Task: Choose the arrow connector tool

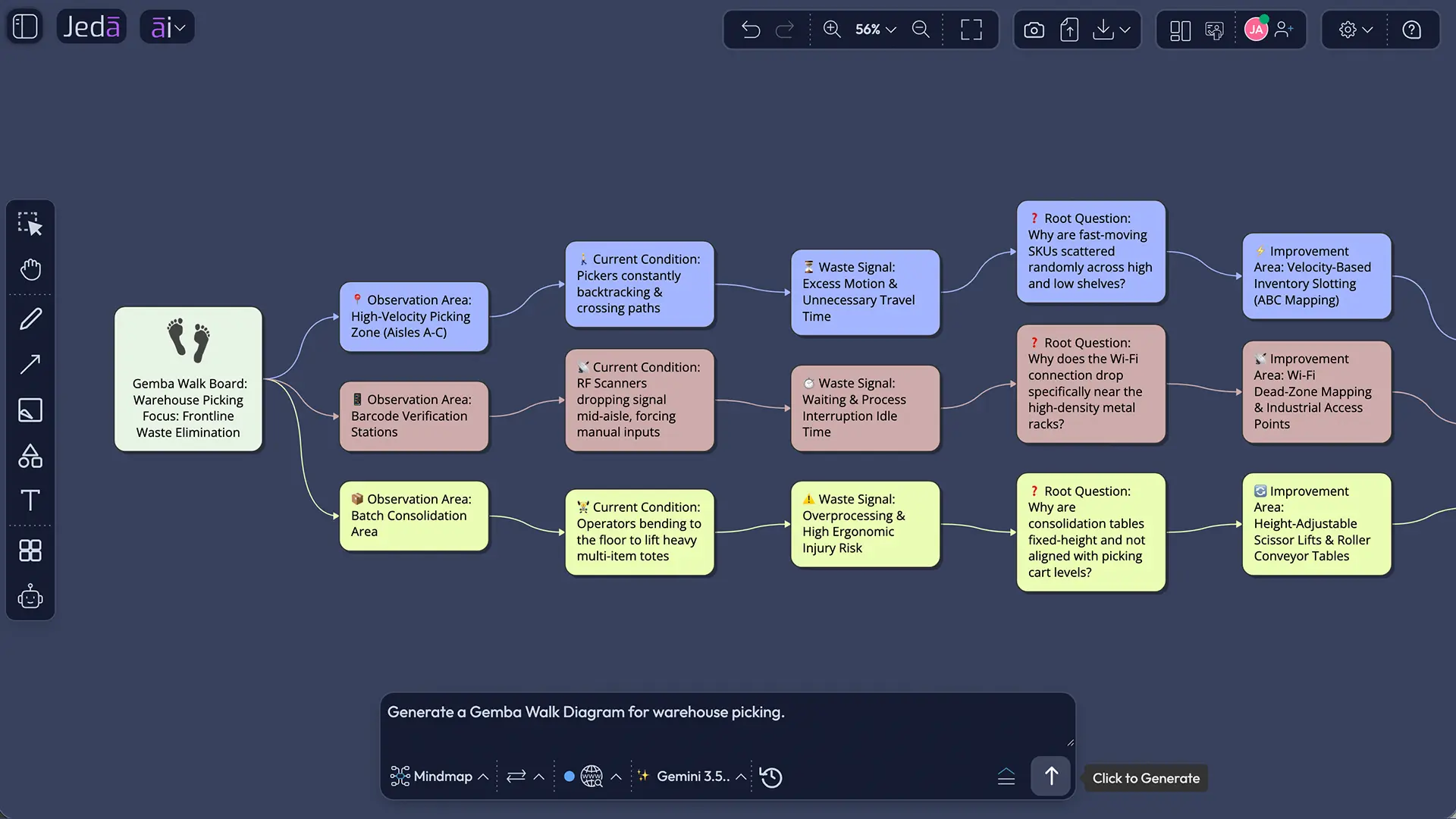Action: coord(30,365)
